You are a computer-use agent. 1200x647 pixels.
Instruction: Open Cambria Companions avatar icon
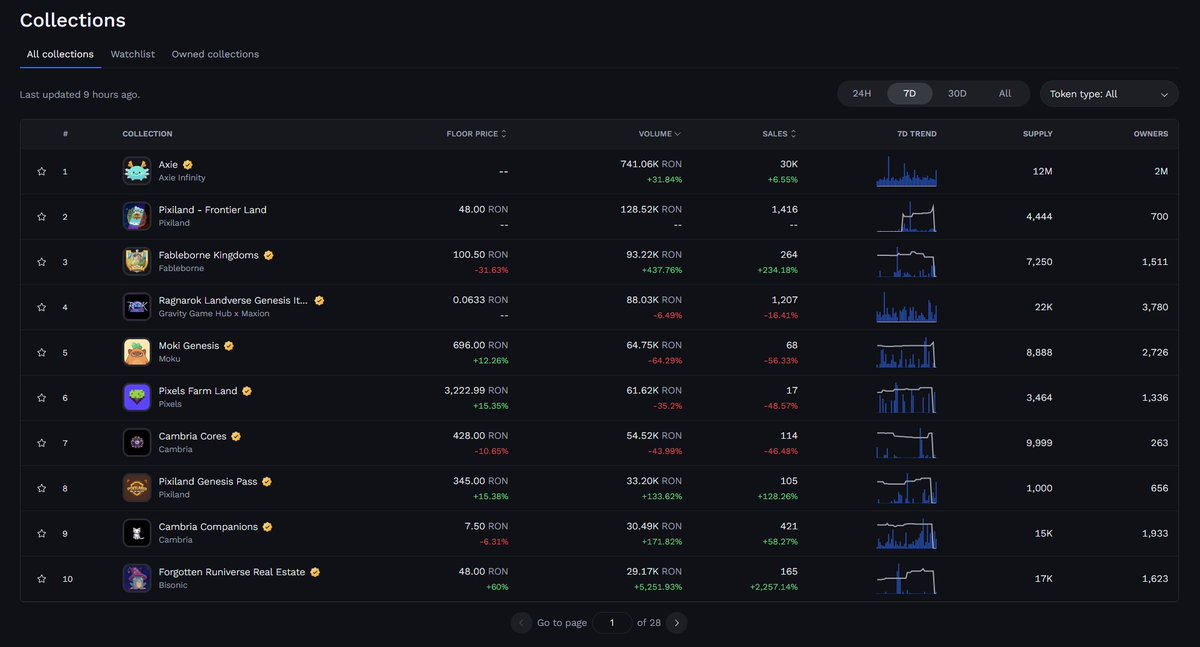point(137,533)
